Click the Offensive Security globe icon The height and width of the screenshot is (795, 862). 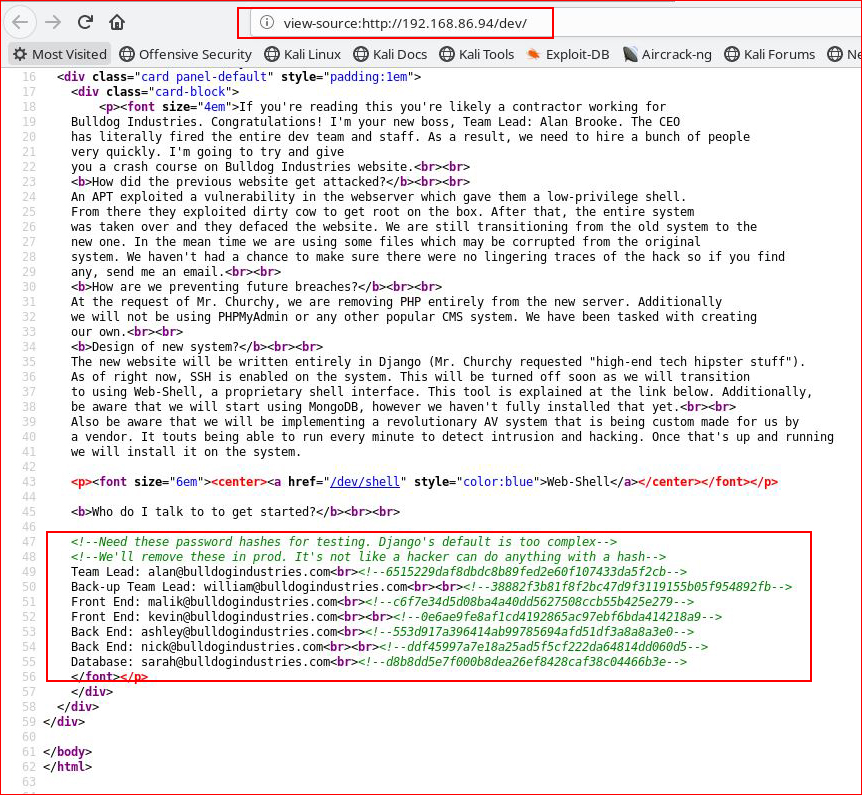click(127, 54)
